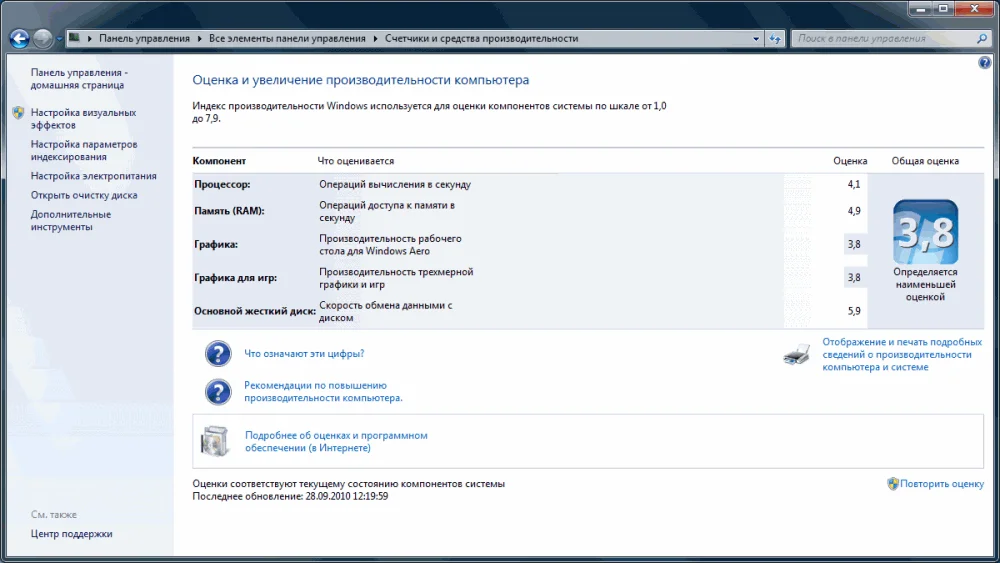Expand the arrow after 'Все элементы панели управления'
Screen dimensions: 1000x563
coord(375,39)
